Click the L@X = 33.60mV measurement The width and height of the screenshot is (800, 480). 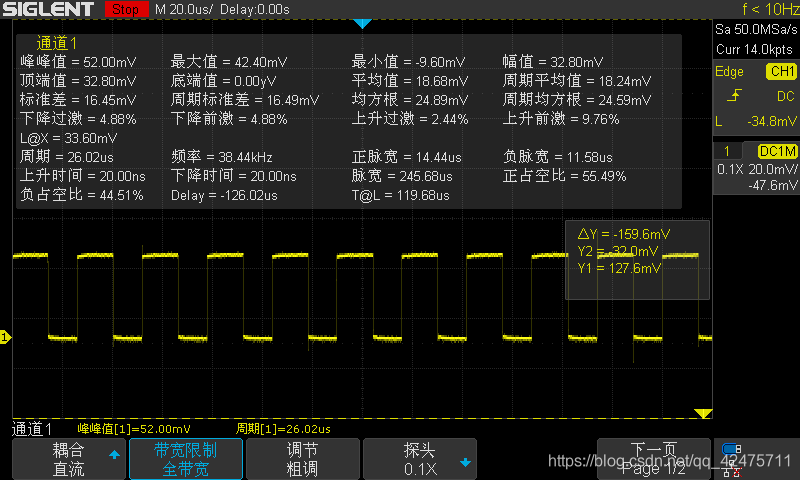pos(69,138)
